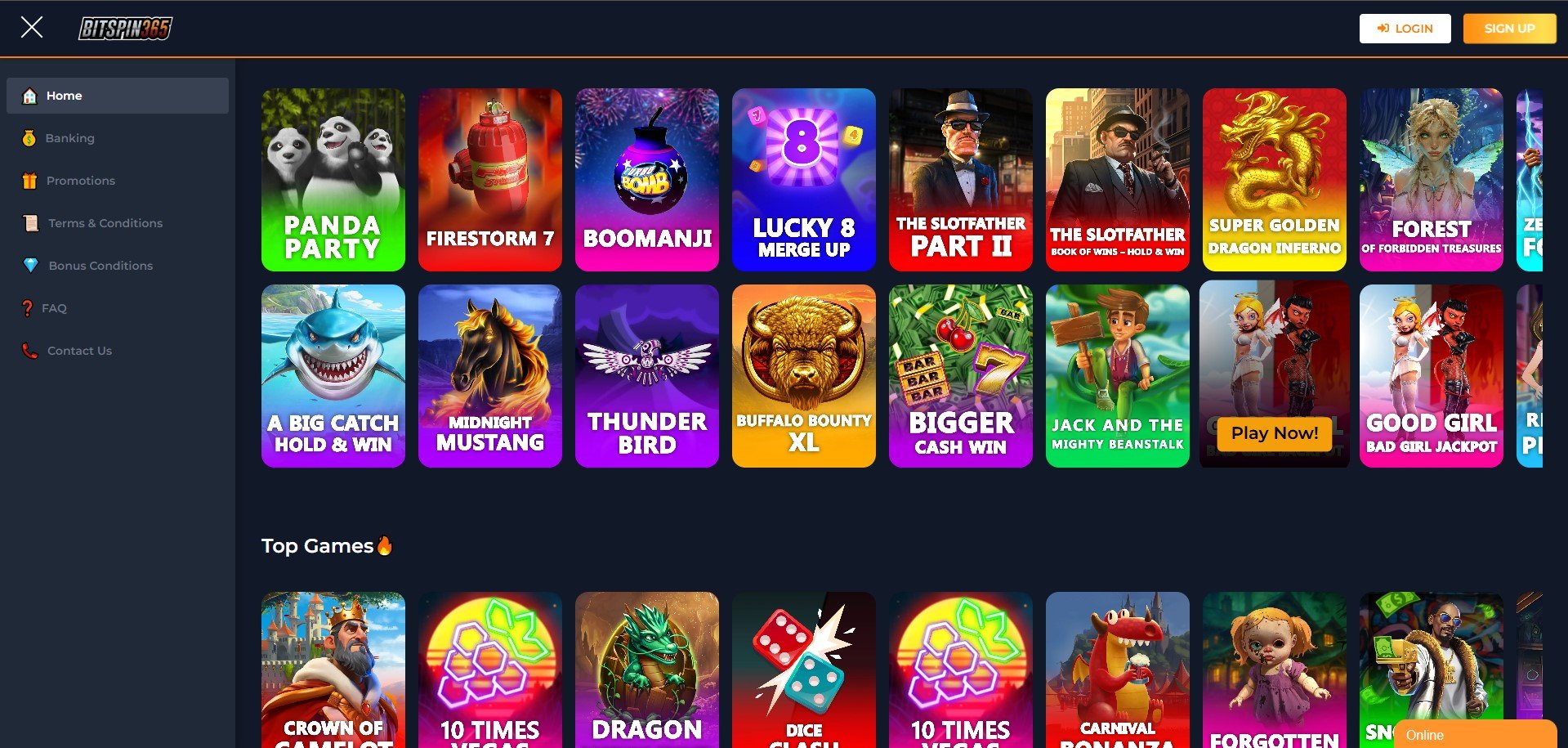This screenshot has height=748, width=1568.
Task: Click the Banking money bag icon
Action: [x=29, y=138]
